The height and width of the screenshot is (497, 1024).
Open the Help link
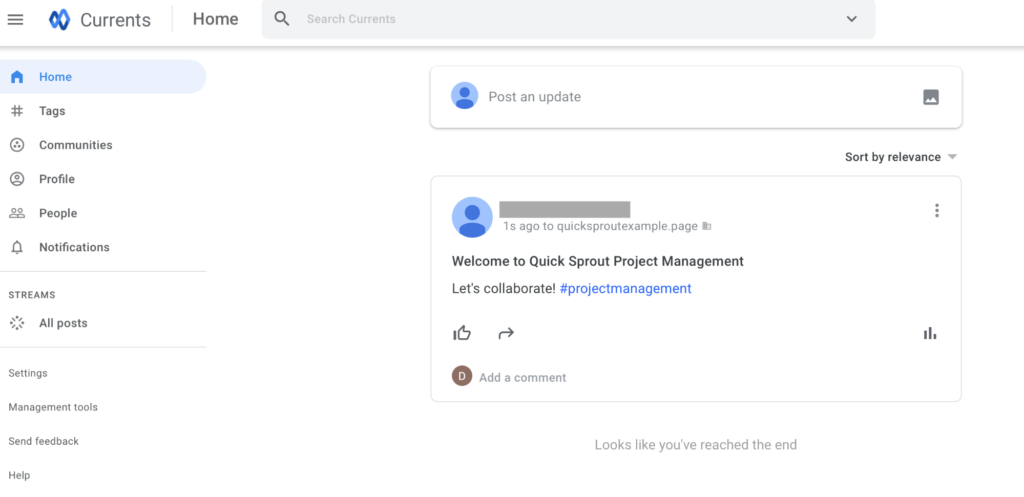[x=20, y=475]
